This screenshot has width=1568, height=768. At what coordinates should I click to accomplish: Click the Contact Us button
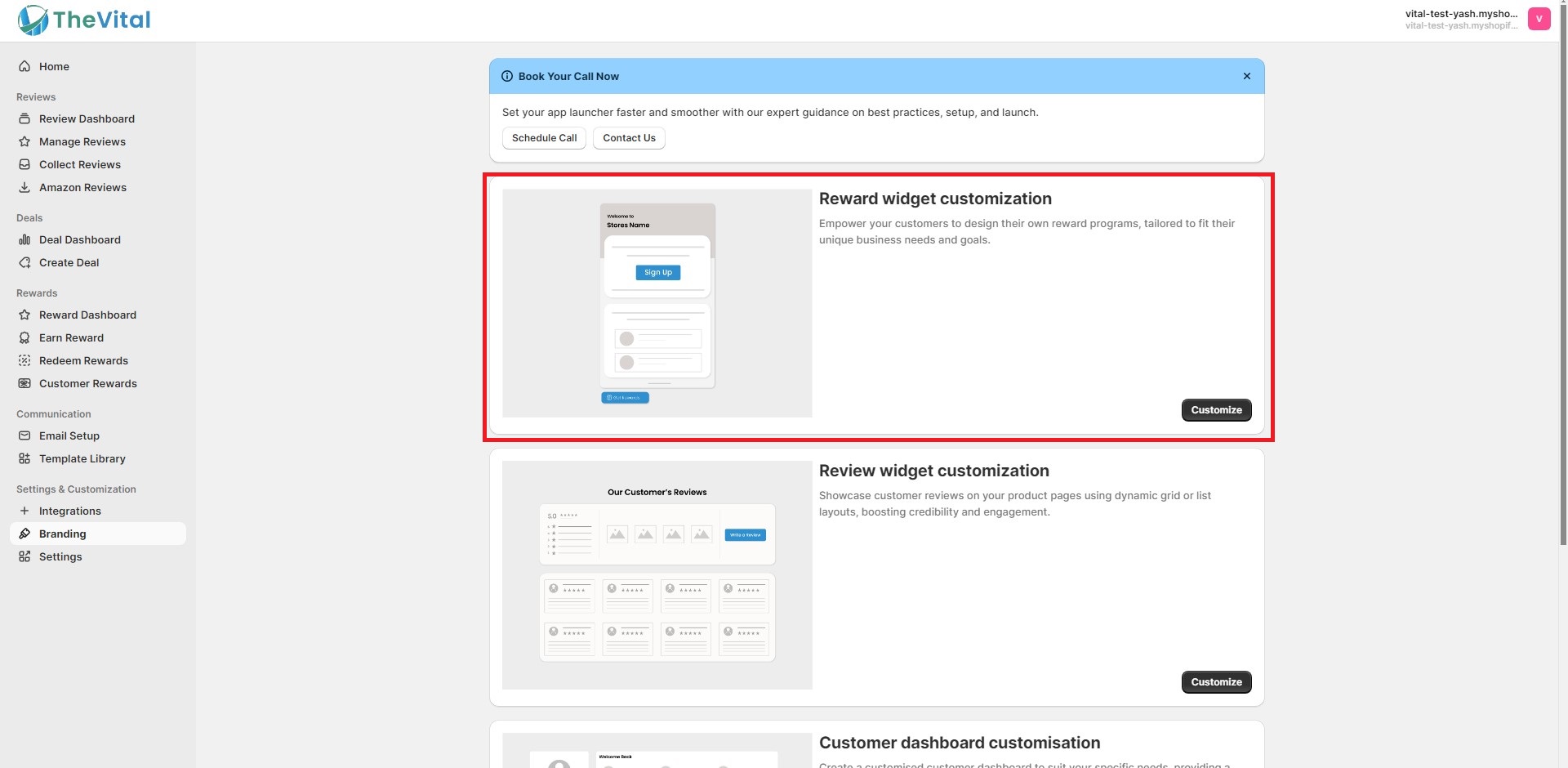629,138
